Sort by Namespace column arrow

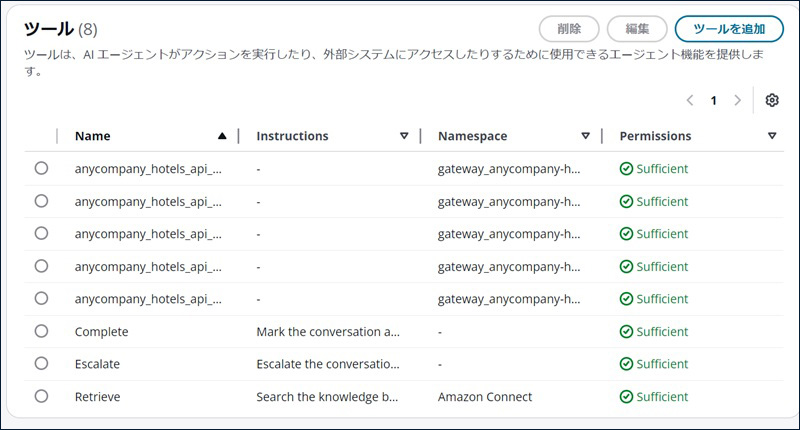pos(585,136)
